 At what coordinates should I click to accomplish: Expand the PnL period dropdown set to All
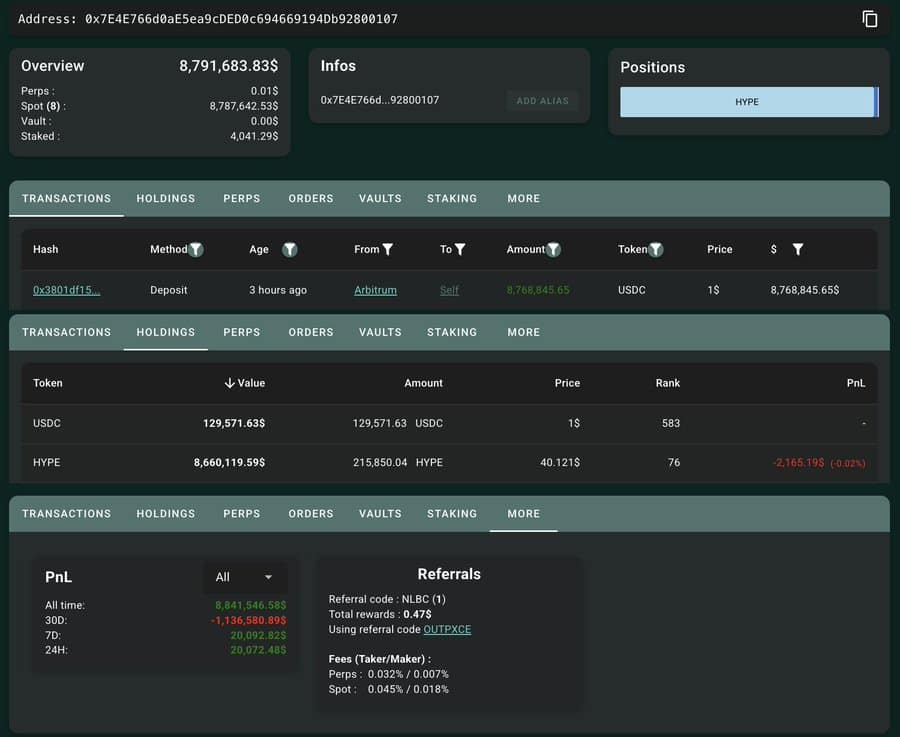245,577
